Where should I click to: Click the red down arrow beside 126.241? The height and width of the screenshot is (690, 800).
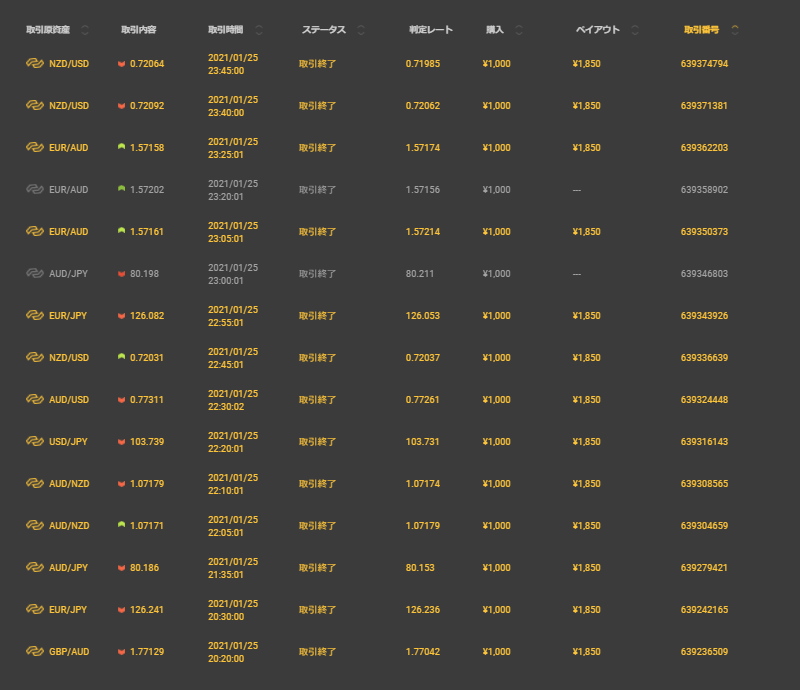click(x=121, y=609)
